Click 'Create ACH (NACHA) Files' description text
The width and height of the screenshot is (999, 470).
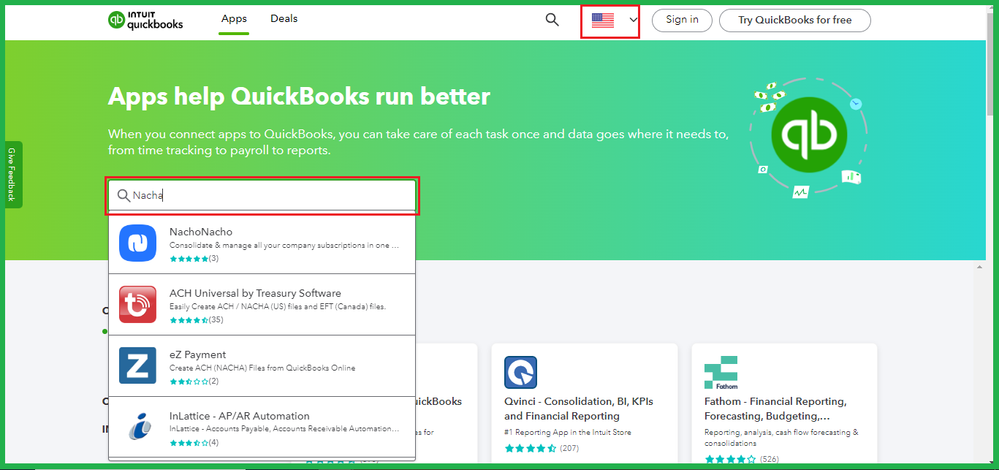(262, 367)
